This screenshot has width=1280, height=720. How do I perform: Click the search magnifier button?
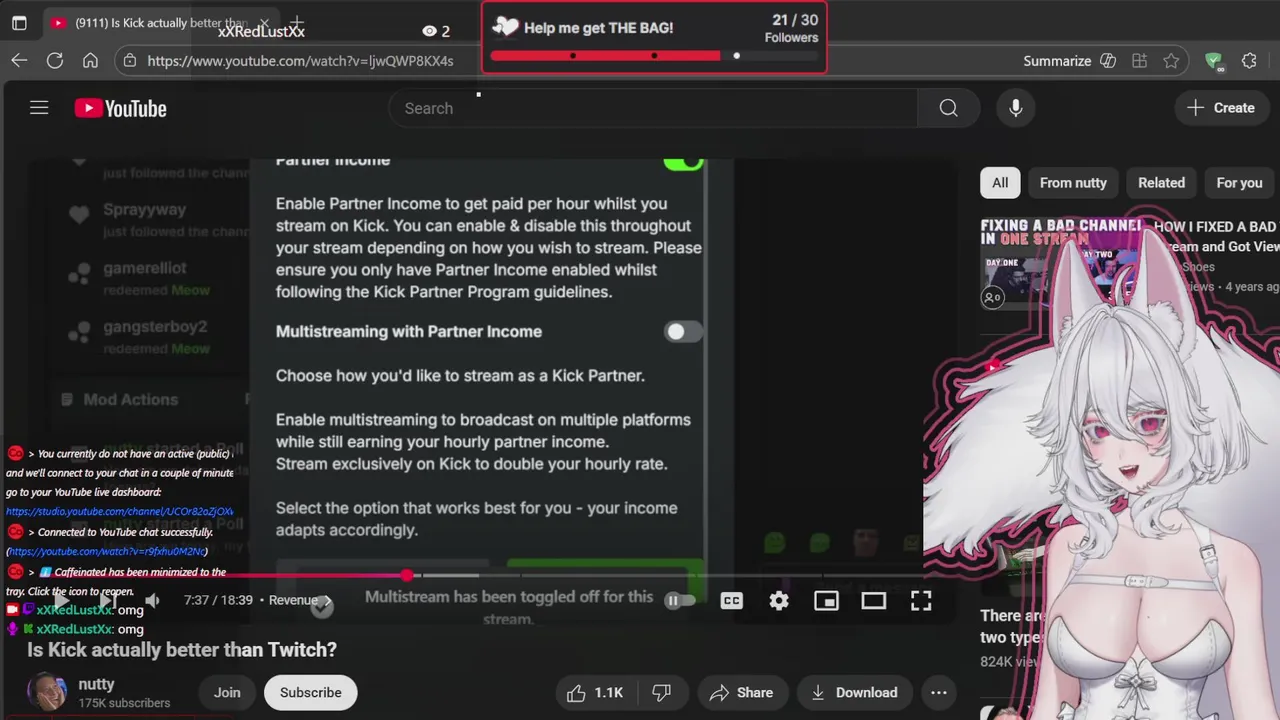[948, 108]
